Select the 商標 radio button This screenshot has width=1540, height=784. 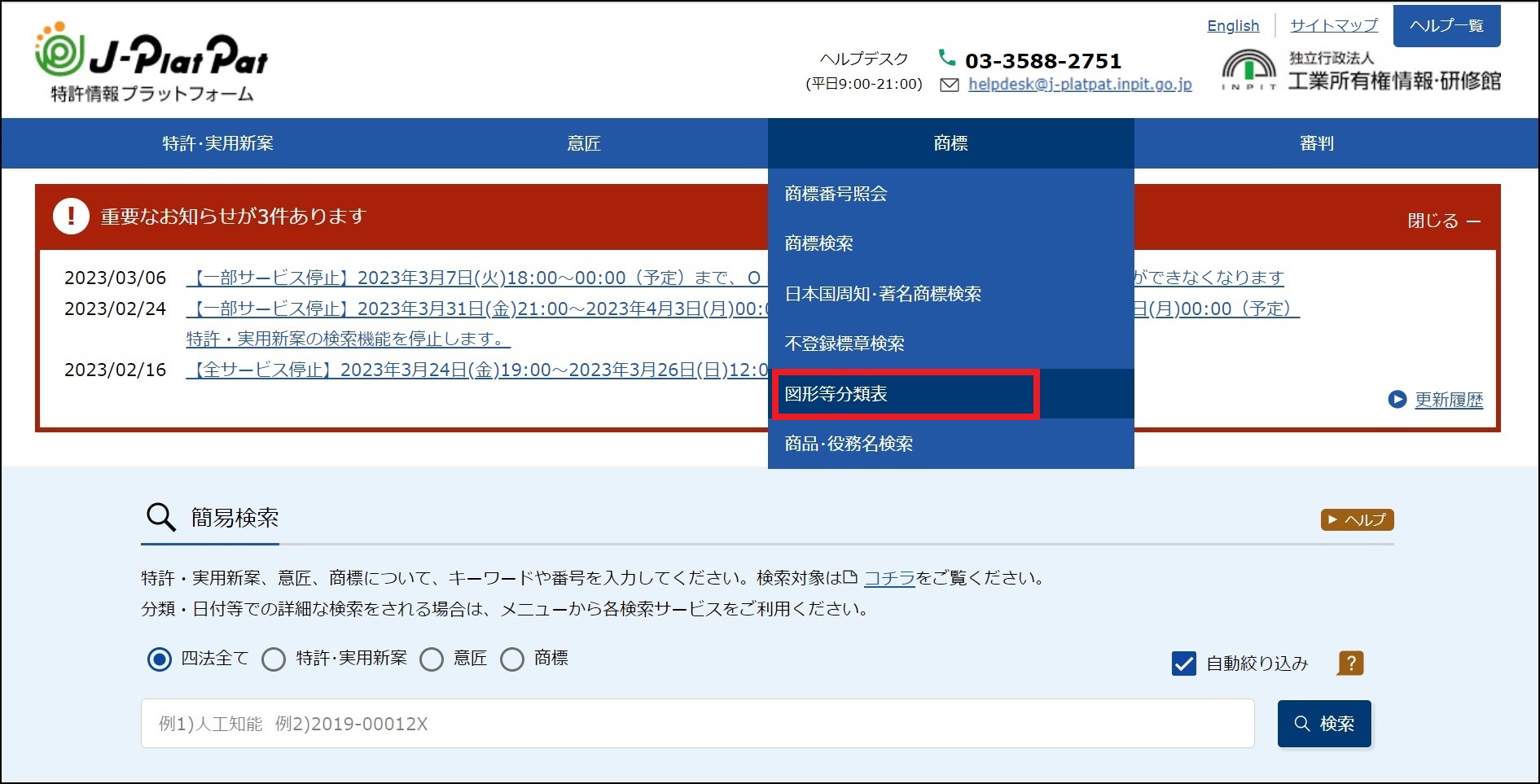pos(512,659)
